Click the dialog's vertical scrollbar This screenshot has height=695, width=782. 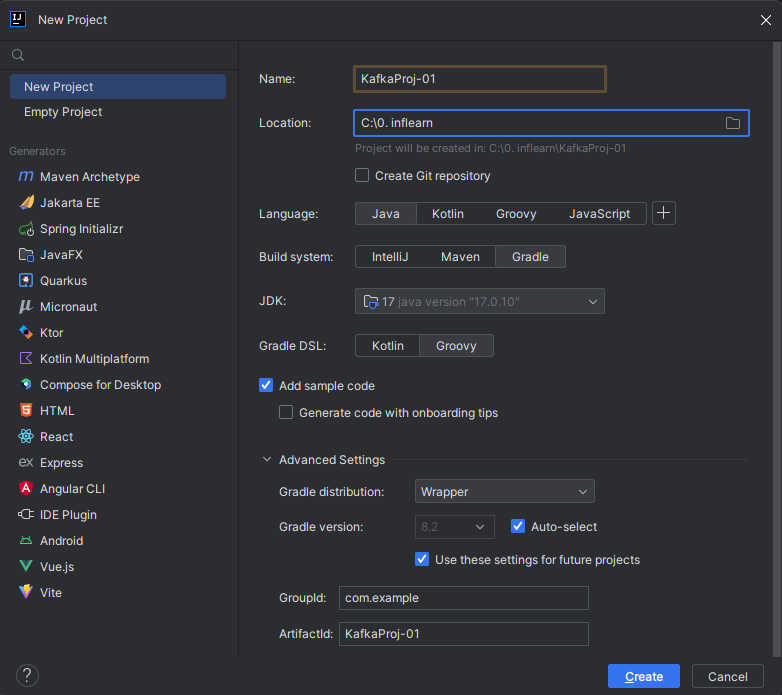777,349
